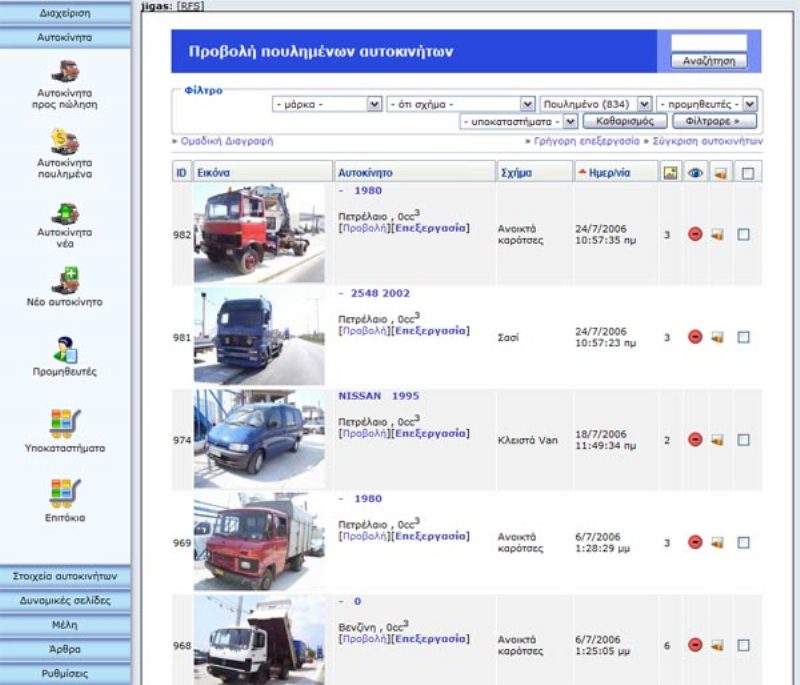
Task: Open the υποκαταστήματα dropdown filter
Action: (x=518, y=121)
